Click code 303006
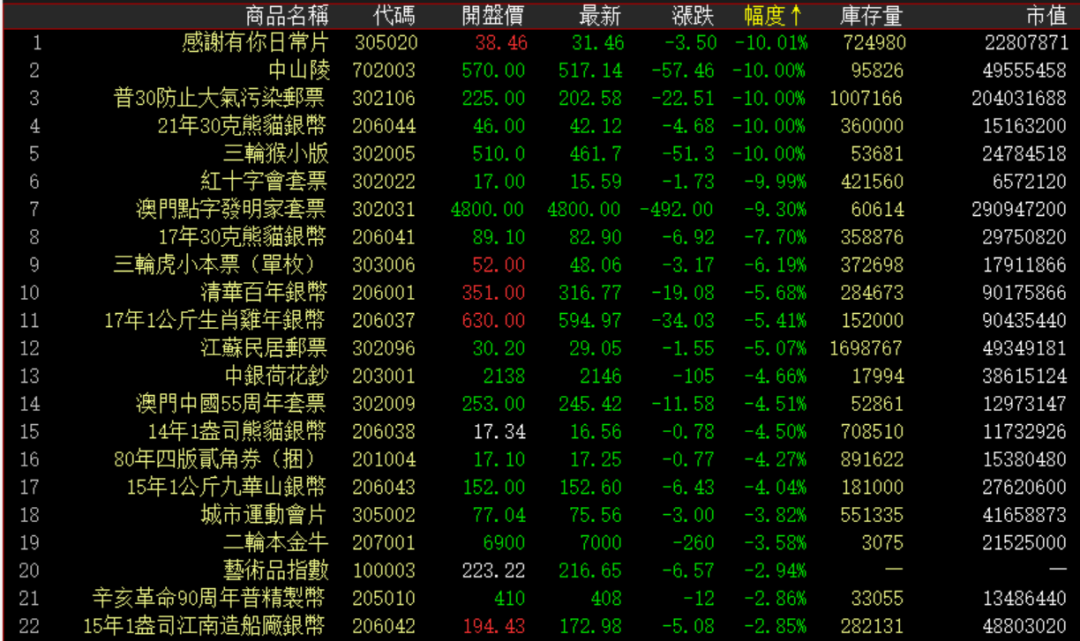 click(x=384, y=265)
